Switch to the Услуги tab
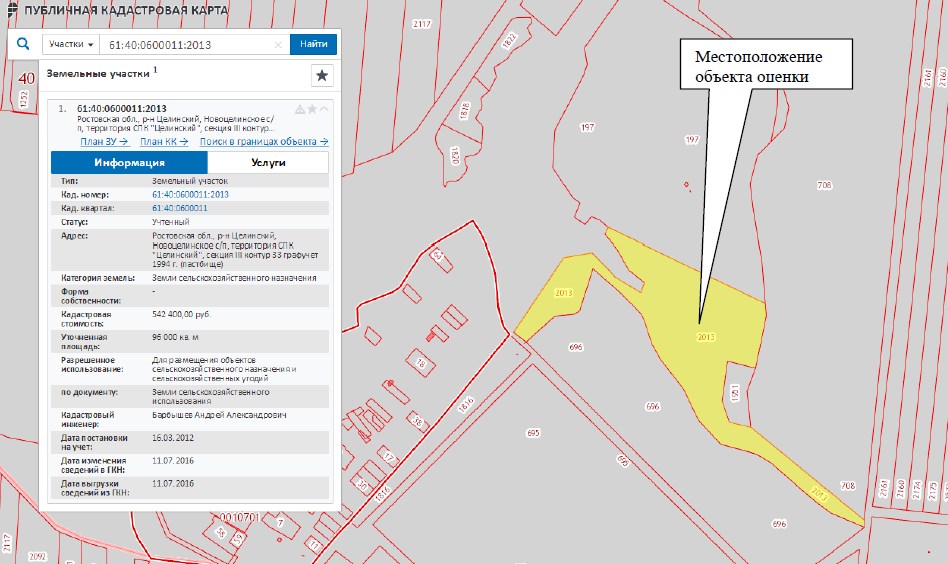 [268, 162]
